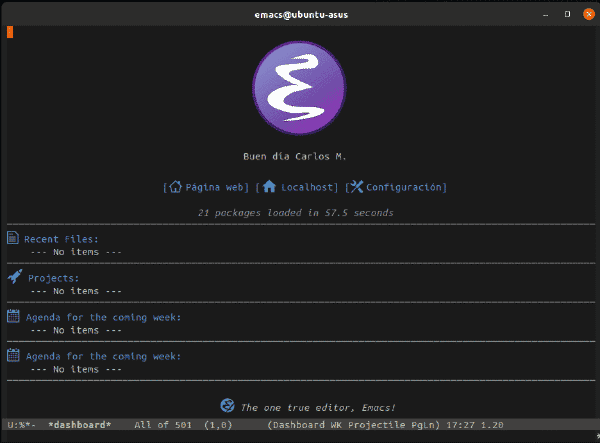Open the Localhost link
This screenshot has height=443, width=600.
(x=307, y=187)
